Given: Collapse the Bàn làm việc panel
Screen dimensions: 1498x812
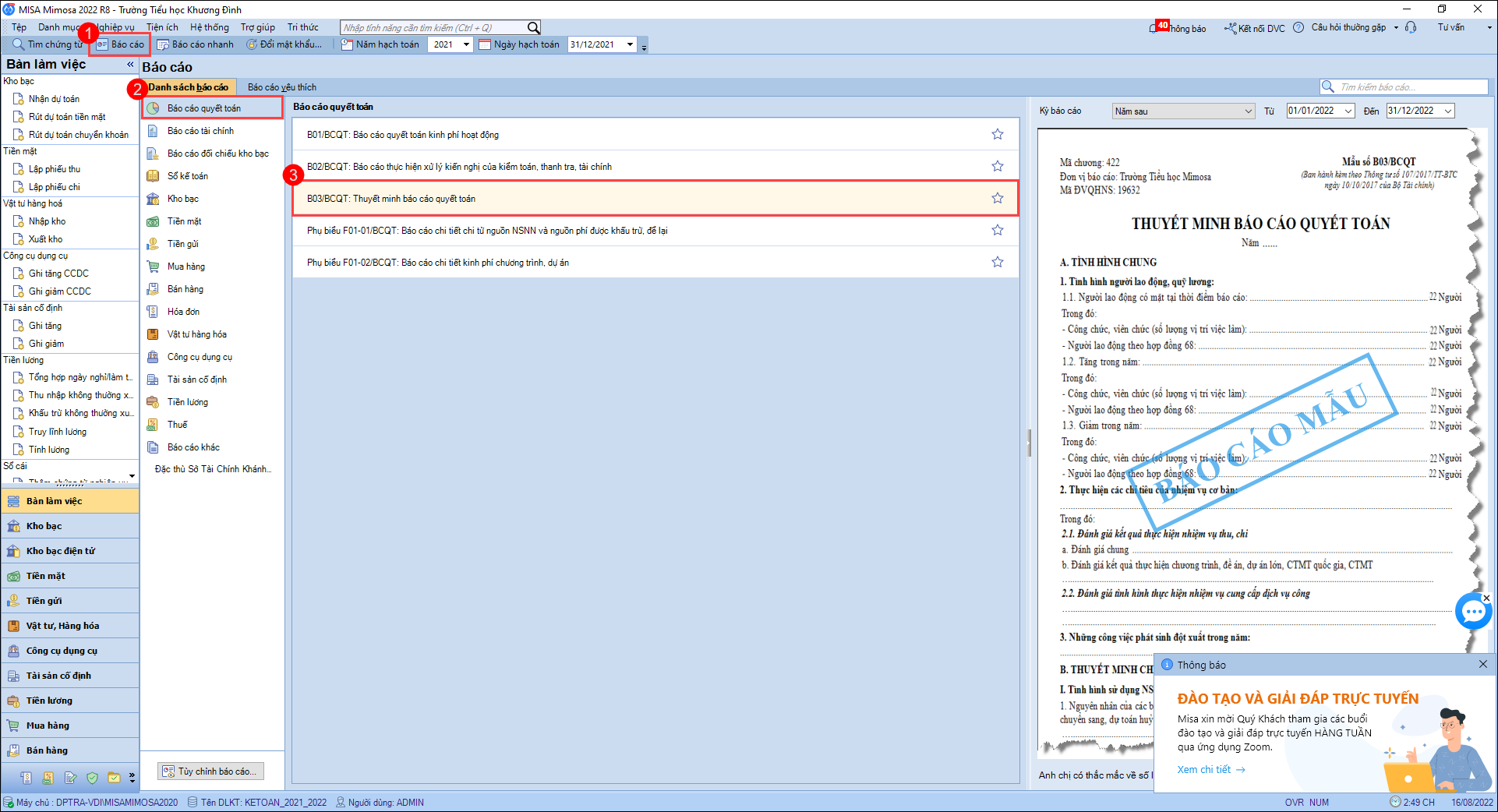Looking at the screenshot, I should point(130,65).
